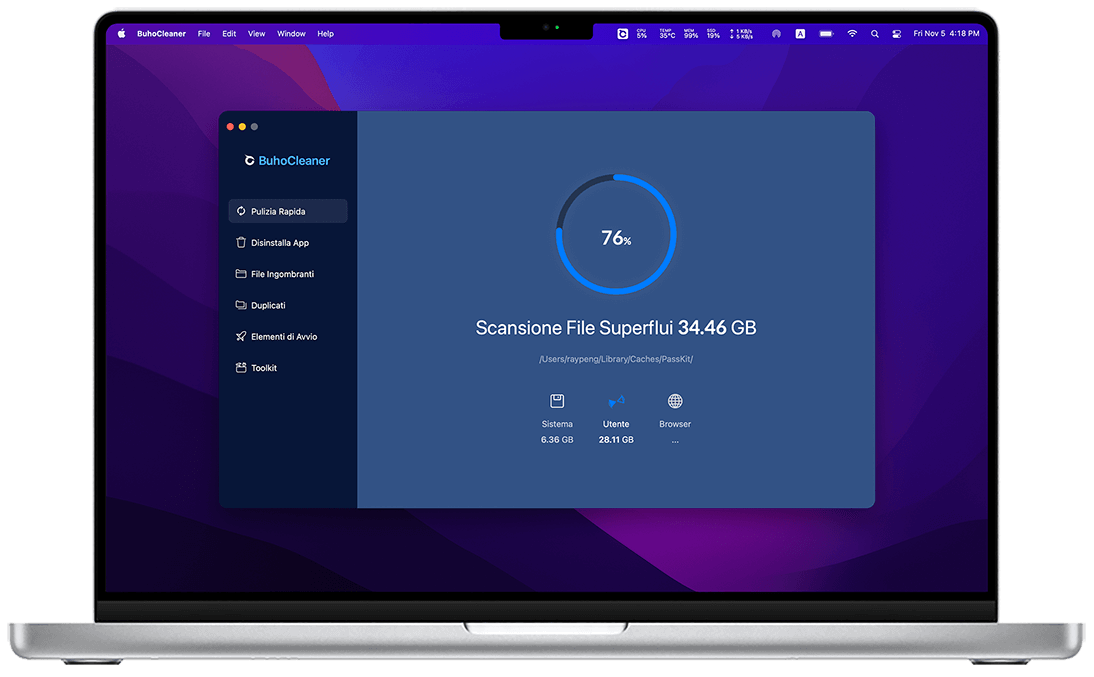
Task: Click the TEMP 35°C status item
Action: click(x=667, y=34)
